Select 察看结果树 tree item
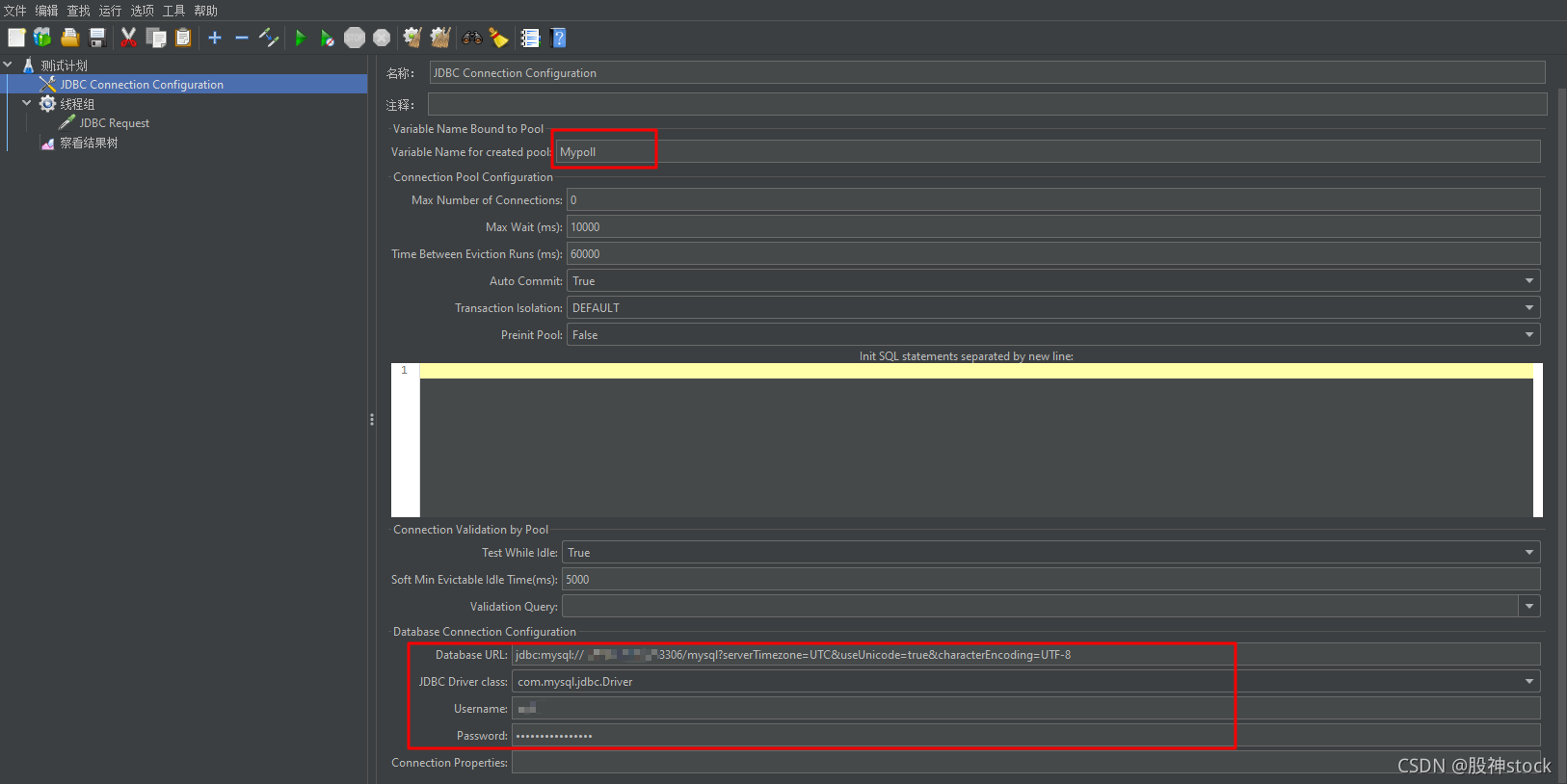Image resolution: width=1567 pixels, height=784 pixels. (x=89, y=143)
